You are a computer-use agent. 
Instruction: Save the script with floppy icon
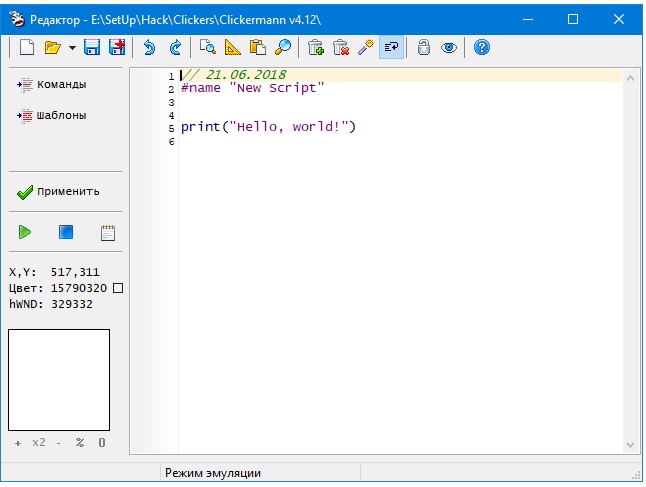[91, 47]
